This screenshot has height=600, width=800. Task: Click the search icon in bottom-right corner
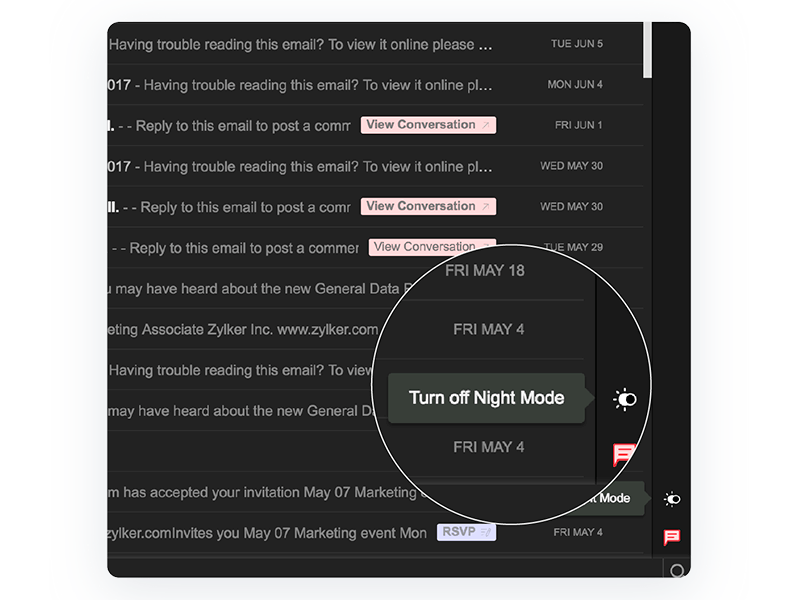point(677,571)
